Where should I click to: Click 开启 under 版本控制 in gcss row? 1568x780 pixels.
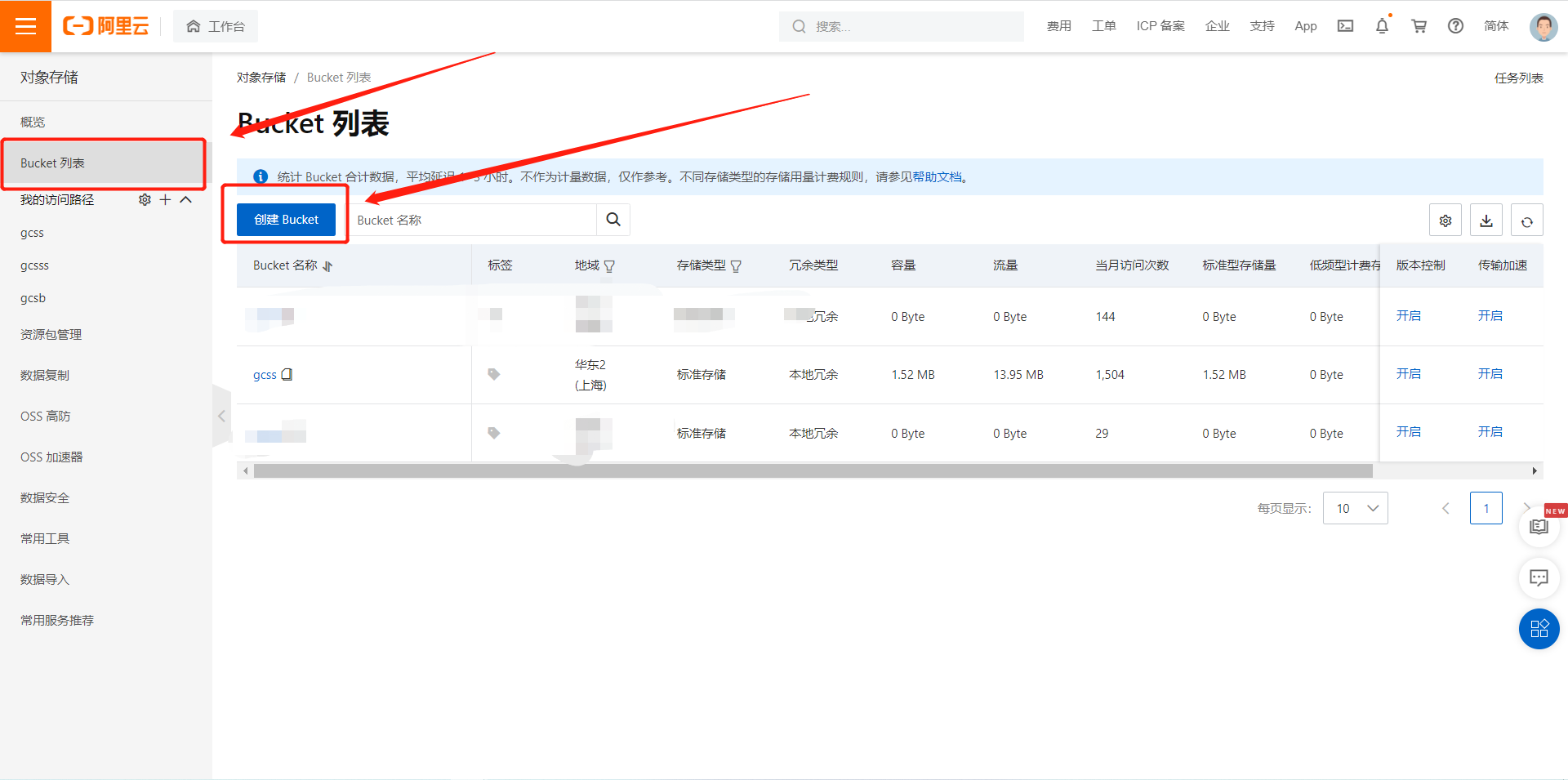[x=1409, y=373]
